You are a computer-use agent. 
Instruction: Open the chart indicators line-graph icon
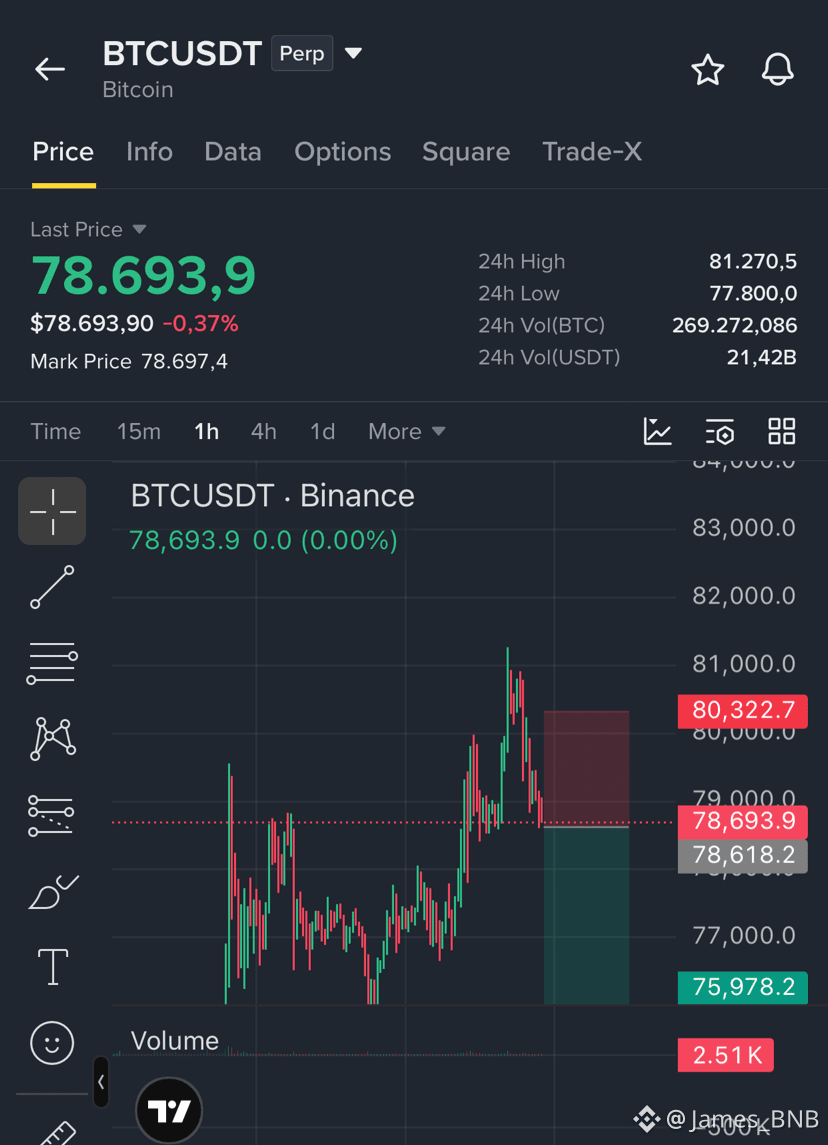[657, 431]
